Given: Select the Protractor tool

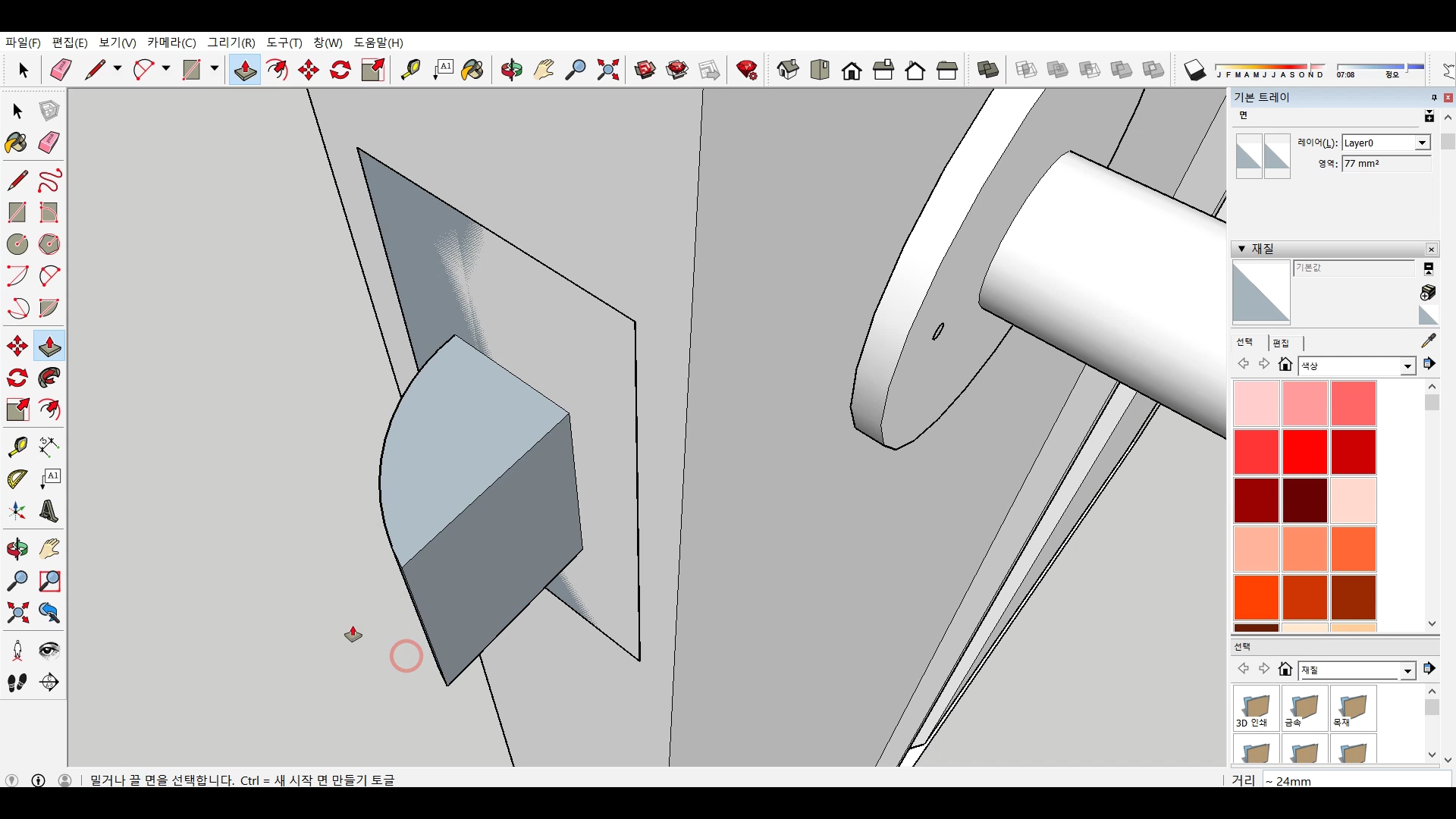Looking at the screenshot, I should tap(17, 479).
